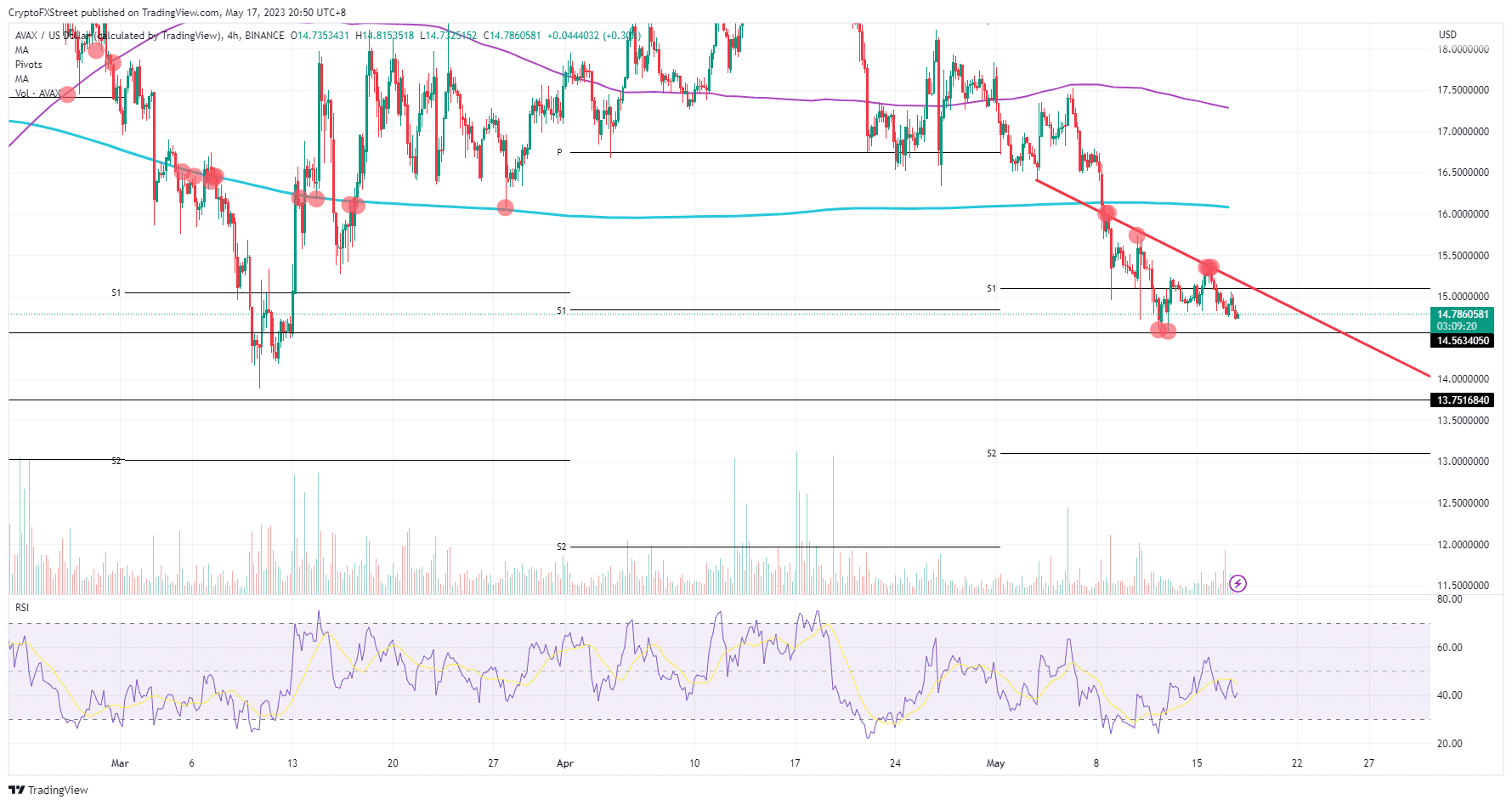Select the Vol · AVAX indicator label
This screenshot has height=805, width=1512.
[37, 94]
